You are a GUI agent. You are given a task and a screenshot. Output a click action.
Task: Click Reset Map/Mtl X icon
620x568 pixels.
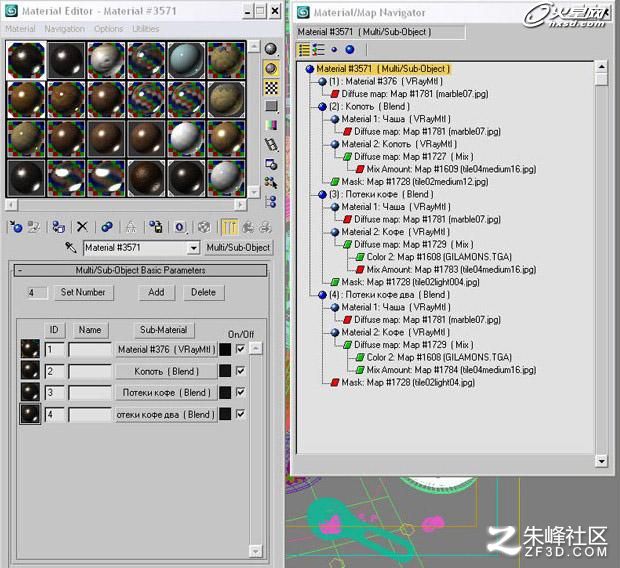point(82,227)
